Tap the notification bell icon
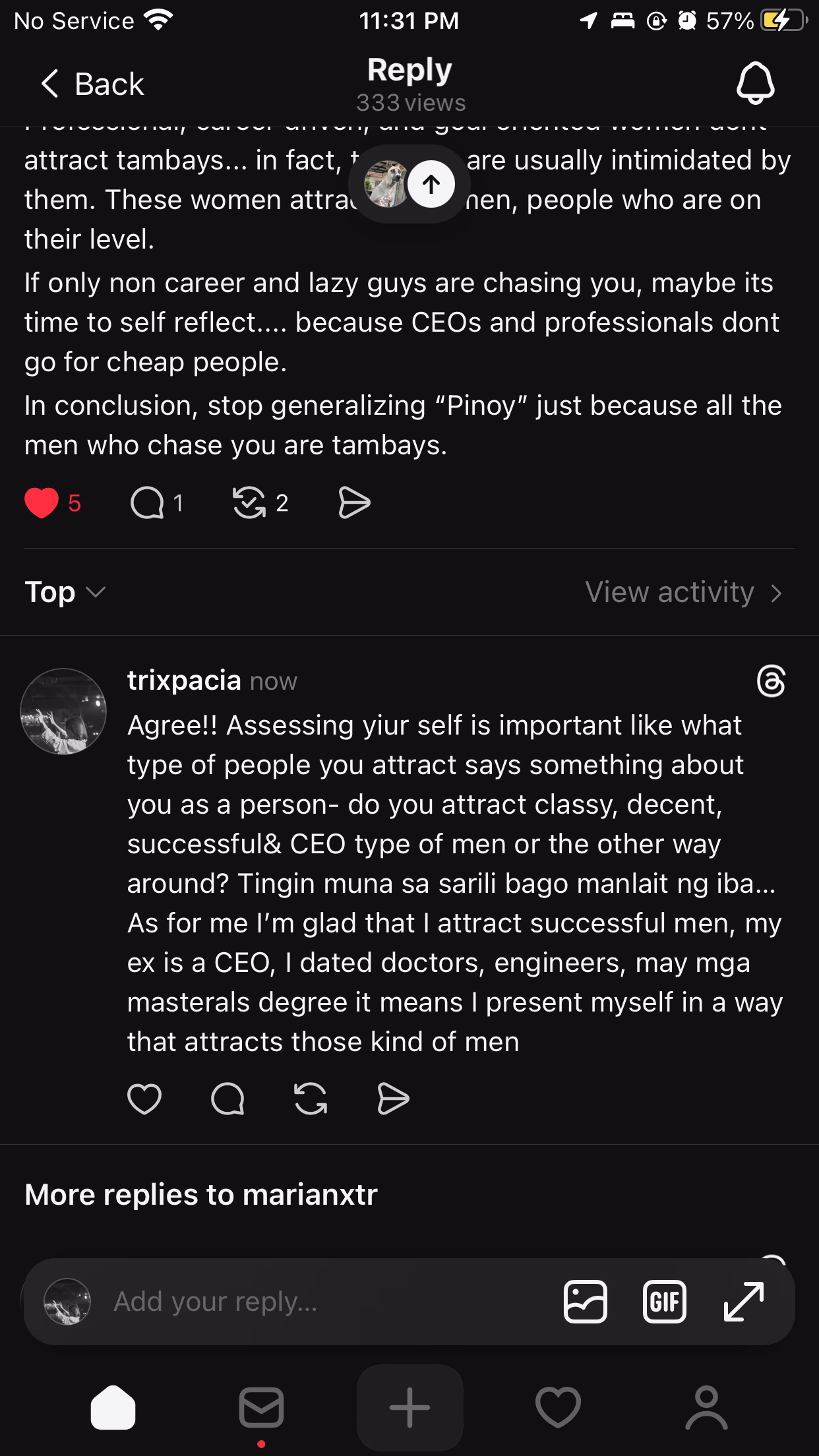Screen dimensions: 819x1456 [755, 84]
